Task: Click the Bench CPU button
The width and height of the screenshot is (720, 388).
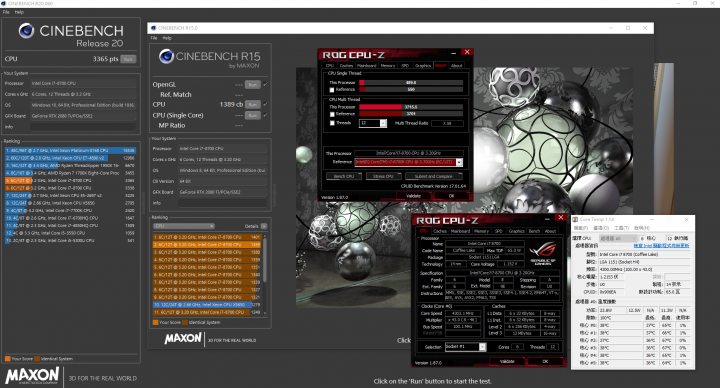Action: [343, 176]
